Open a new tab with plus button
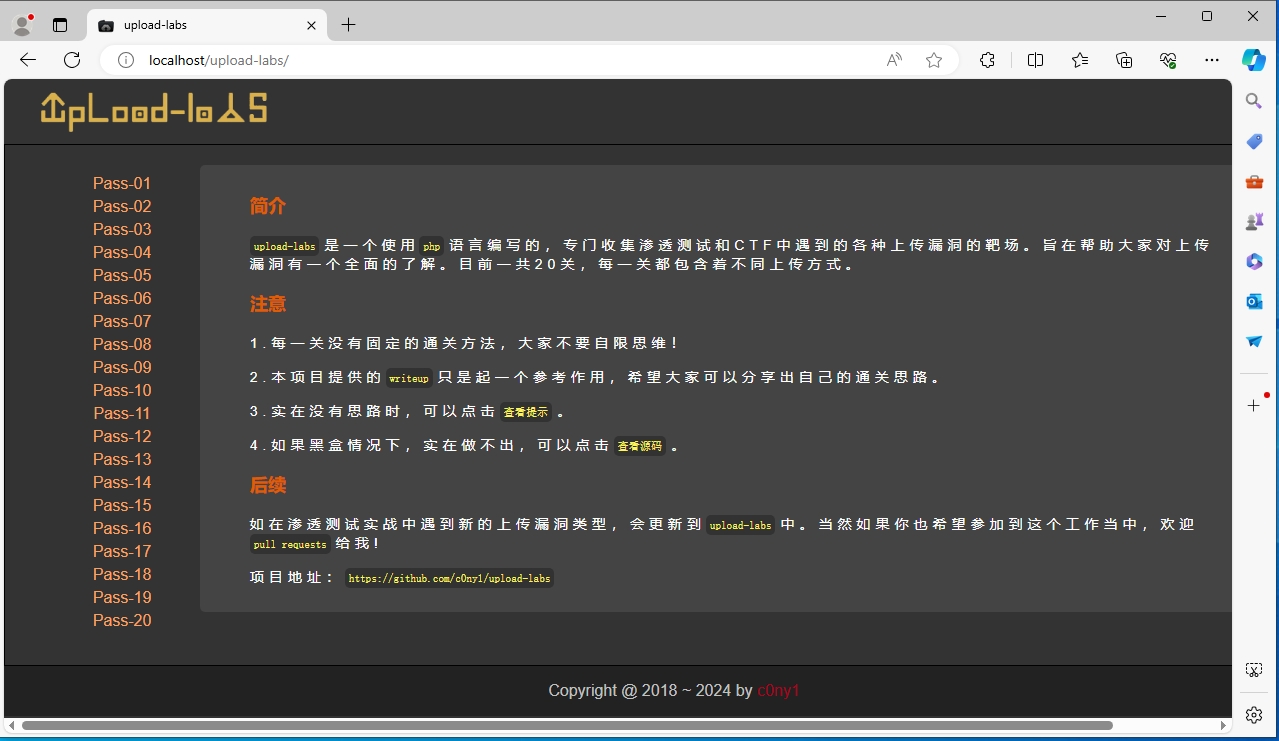 coord(348,25)
